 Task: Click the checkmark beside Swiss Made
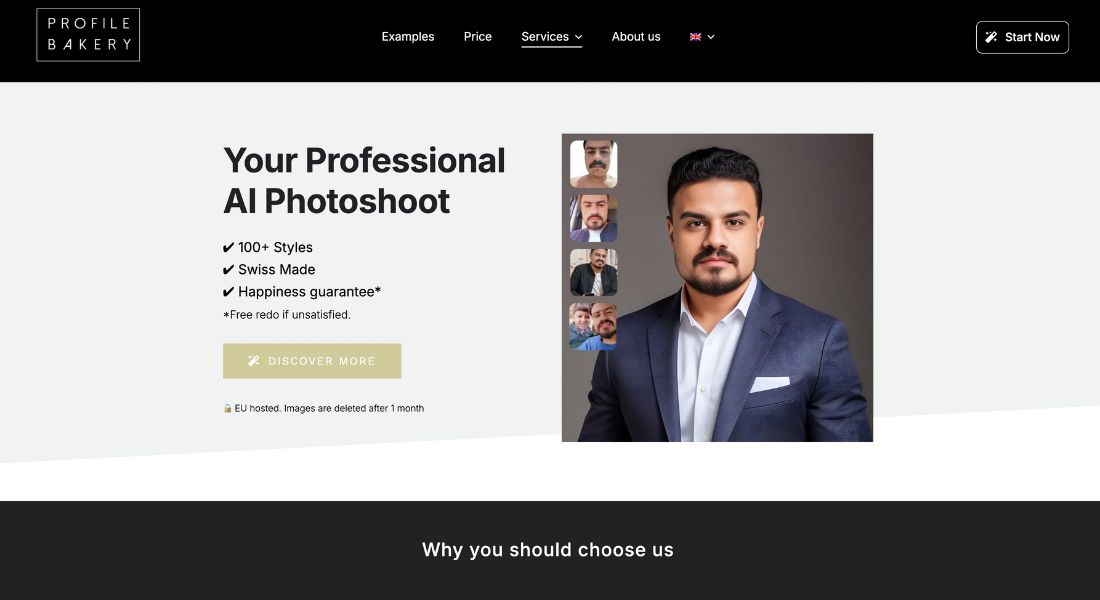point(228,270)
